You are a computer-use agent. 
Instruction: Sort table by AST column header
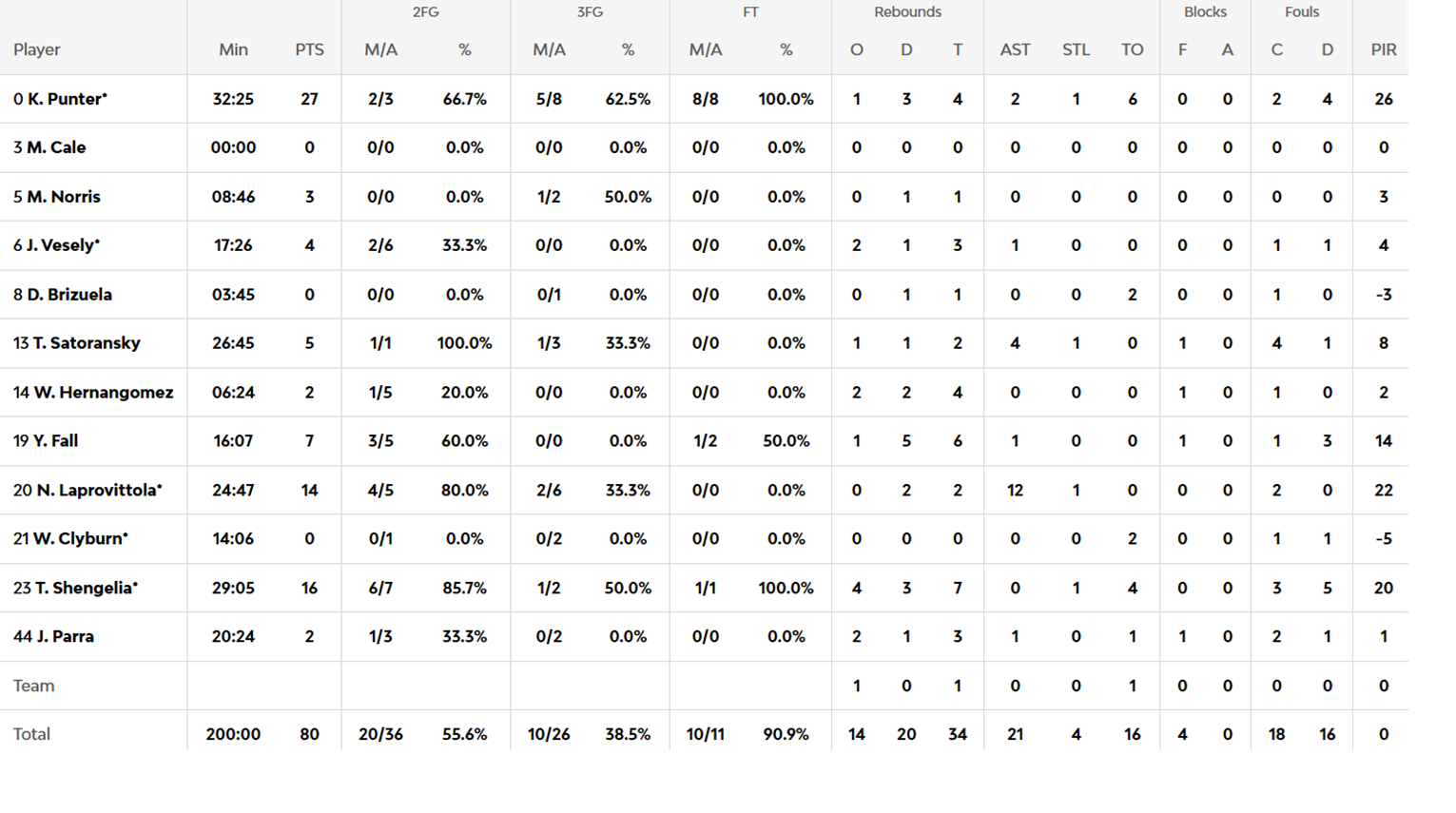pos(1015,49)
